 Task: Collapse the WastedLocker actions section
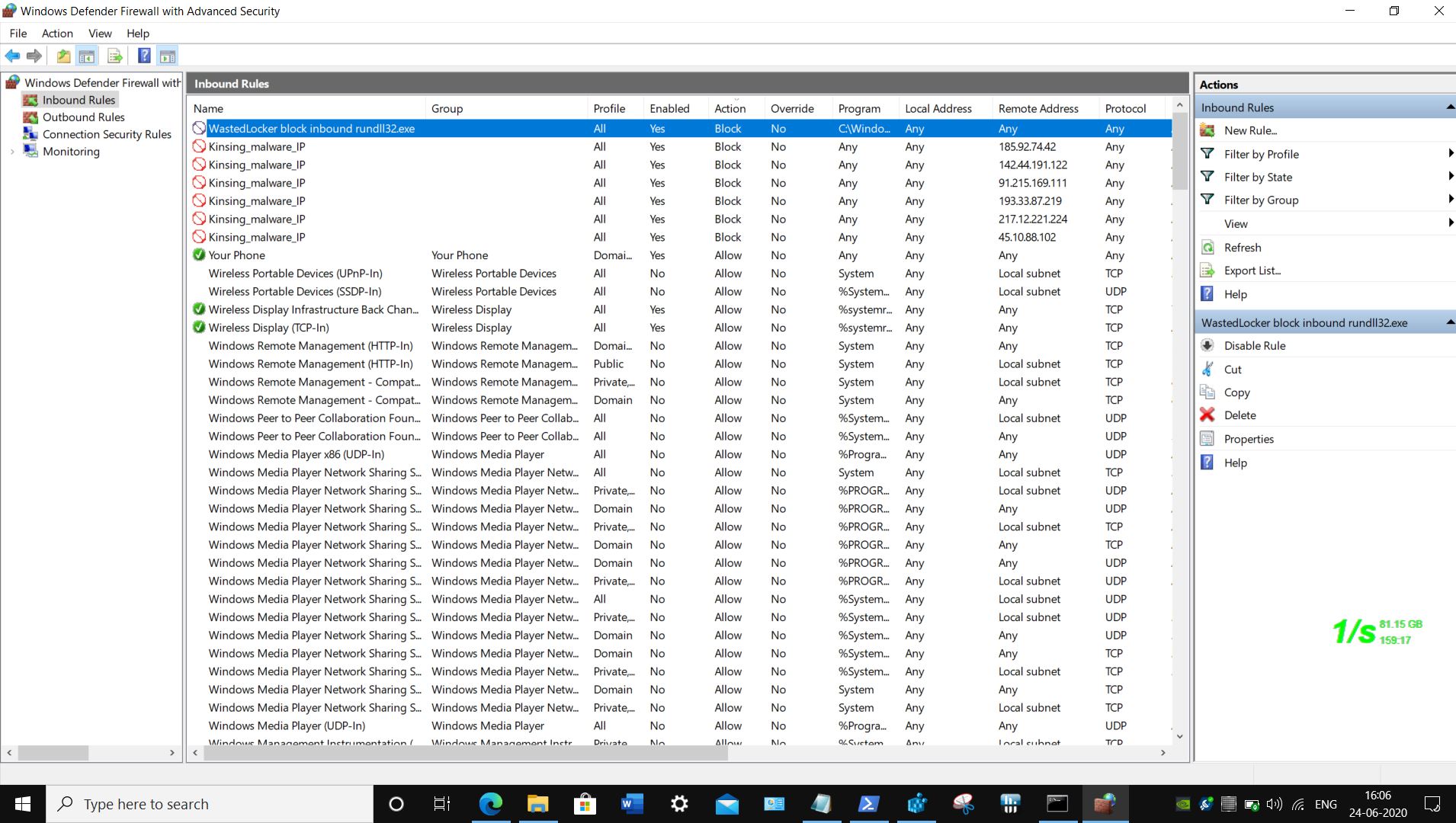coord(1449,322)
